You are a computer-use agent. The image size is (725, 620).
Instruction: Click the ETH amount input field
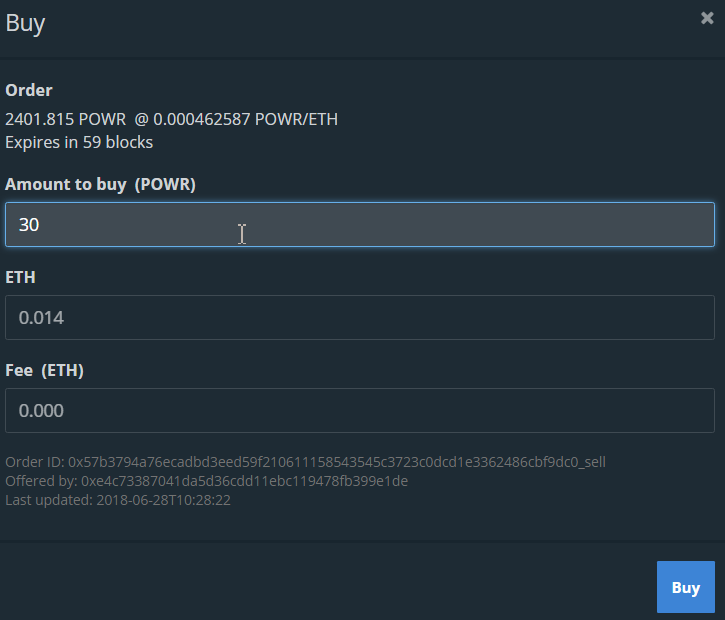(360, 318)
